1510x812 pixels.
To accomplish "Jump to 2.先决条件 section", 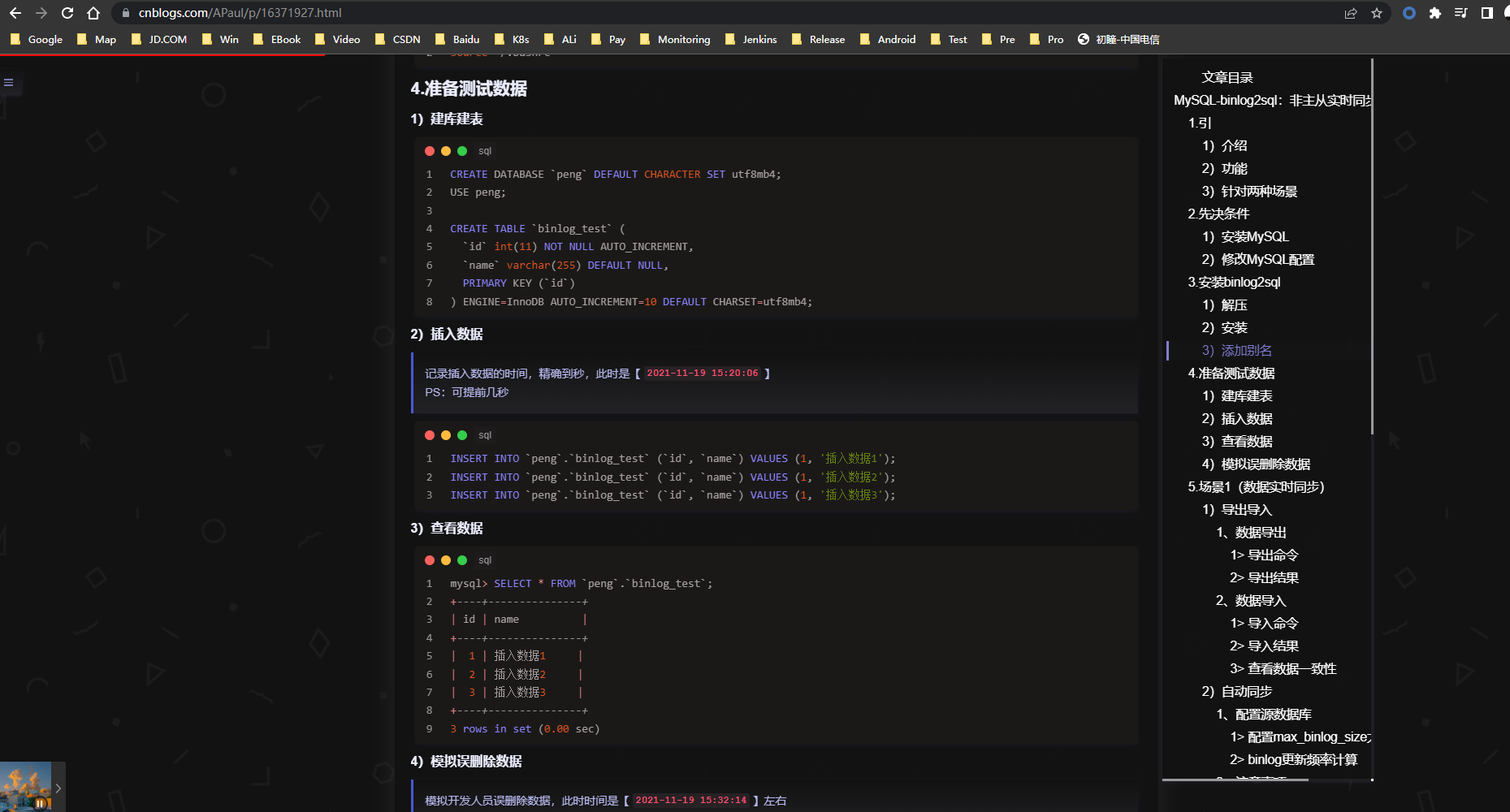I will (1219, 214).
